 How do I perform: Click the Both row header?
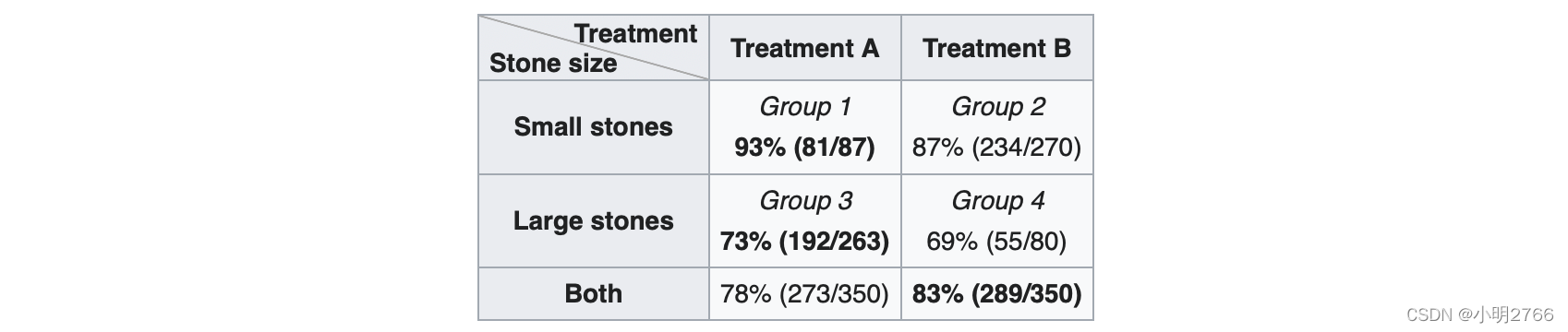[593, 293]
